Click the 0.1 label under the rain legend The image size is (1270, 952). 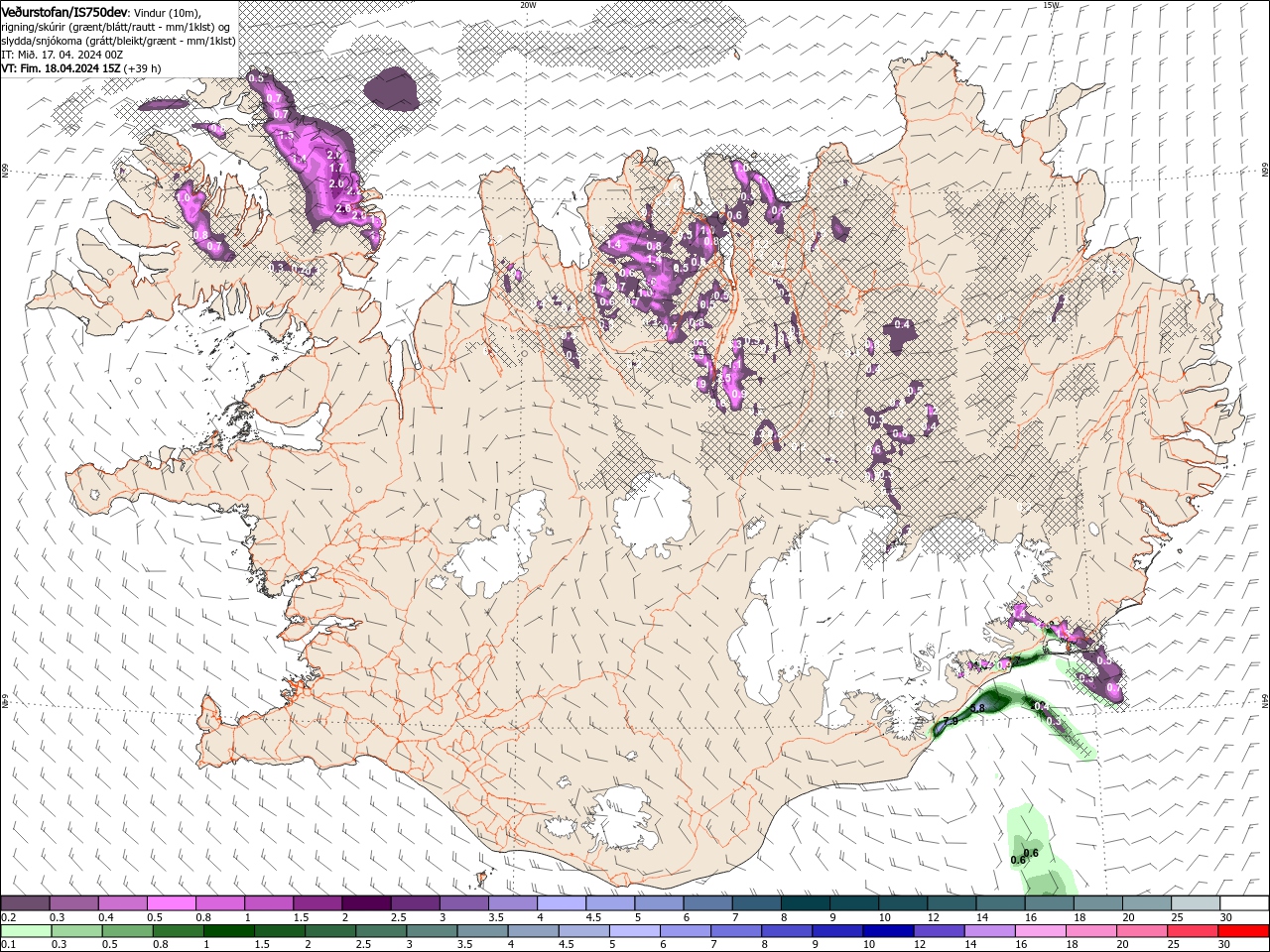click(x=7, y=945)
